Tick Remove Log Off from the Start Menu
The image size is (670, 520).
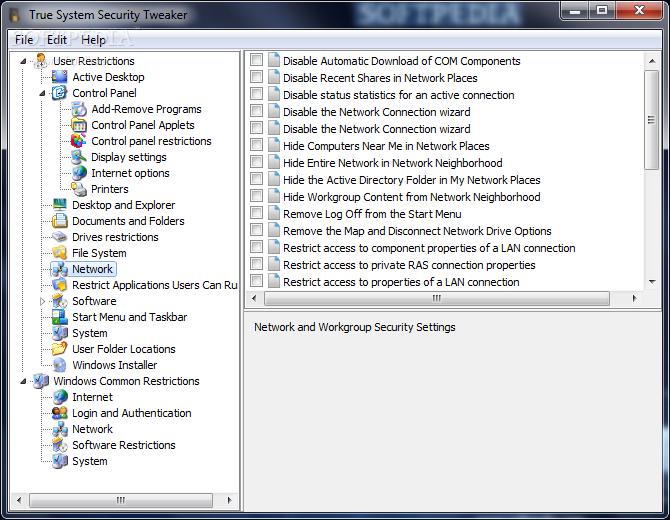pyautogui.click(x=256, y=213)
